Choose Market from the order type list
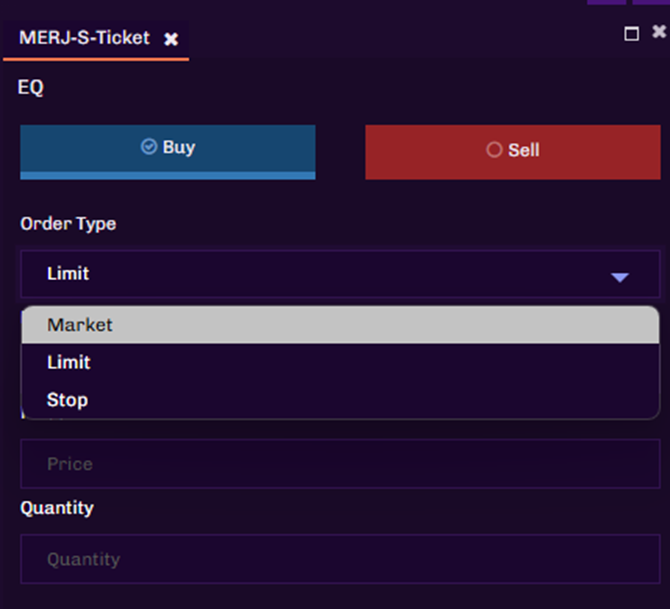Image resolution: width=670 pixels, height=609 pixels. pos(80,325)
